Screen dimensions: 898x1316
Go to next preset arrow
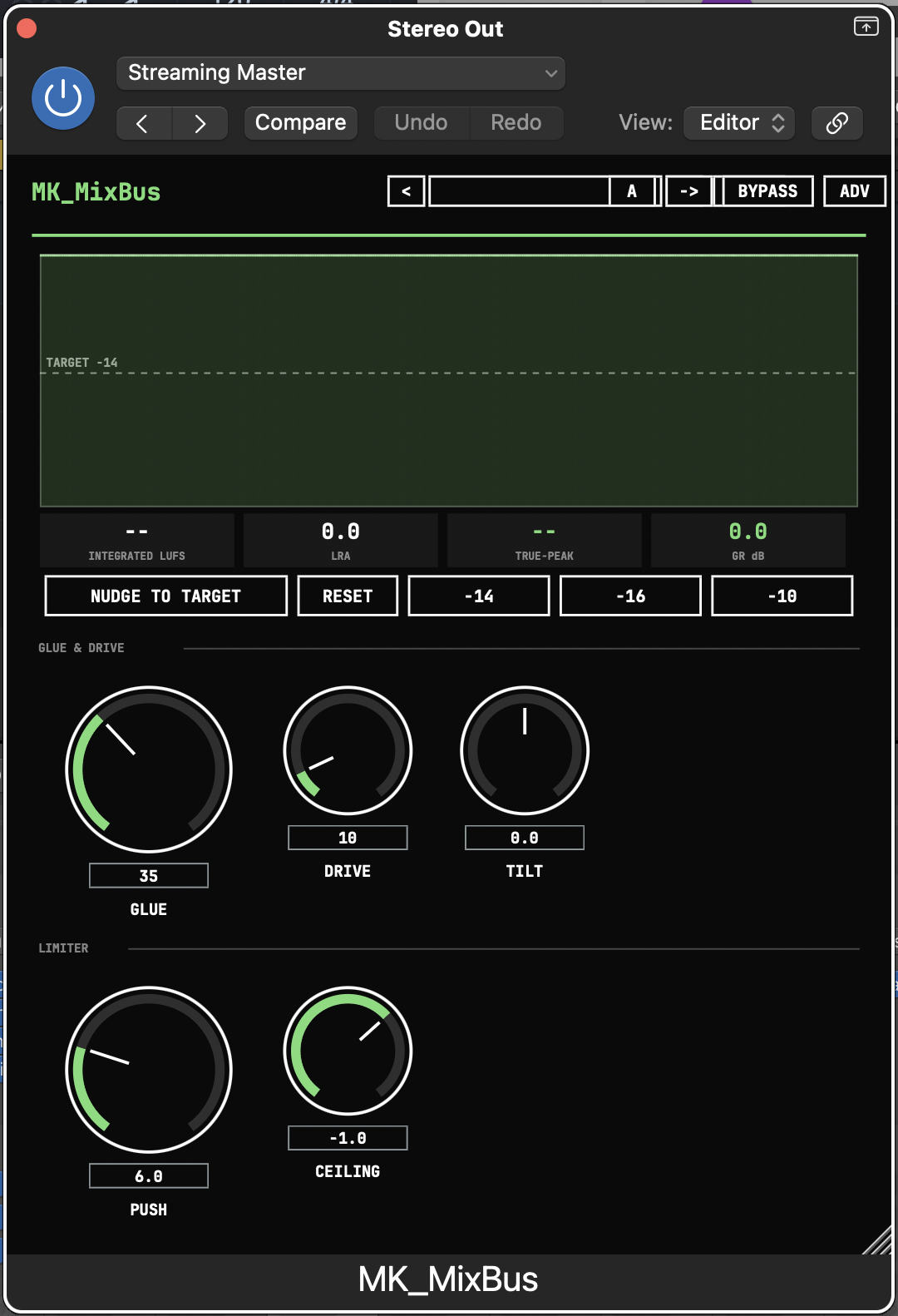[200, 123]
